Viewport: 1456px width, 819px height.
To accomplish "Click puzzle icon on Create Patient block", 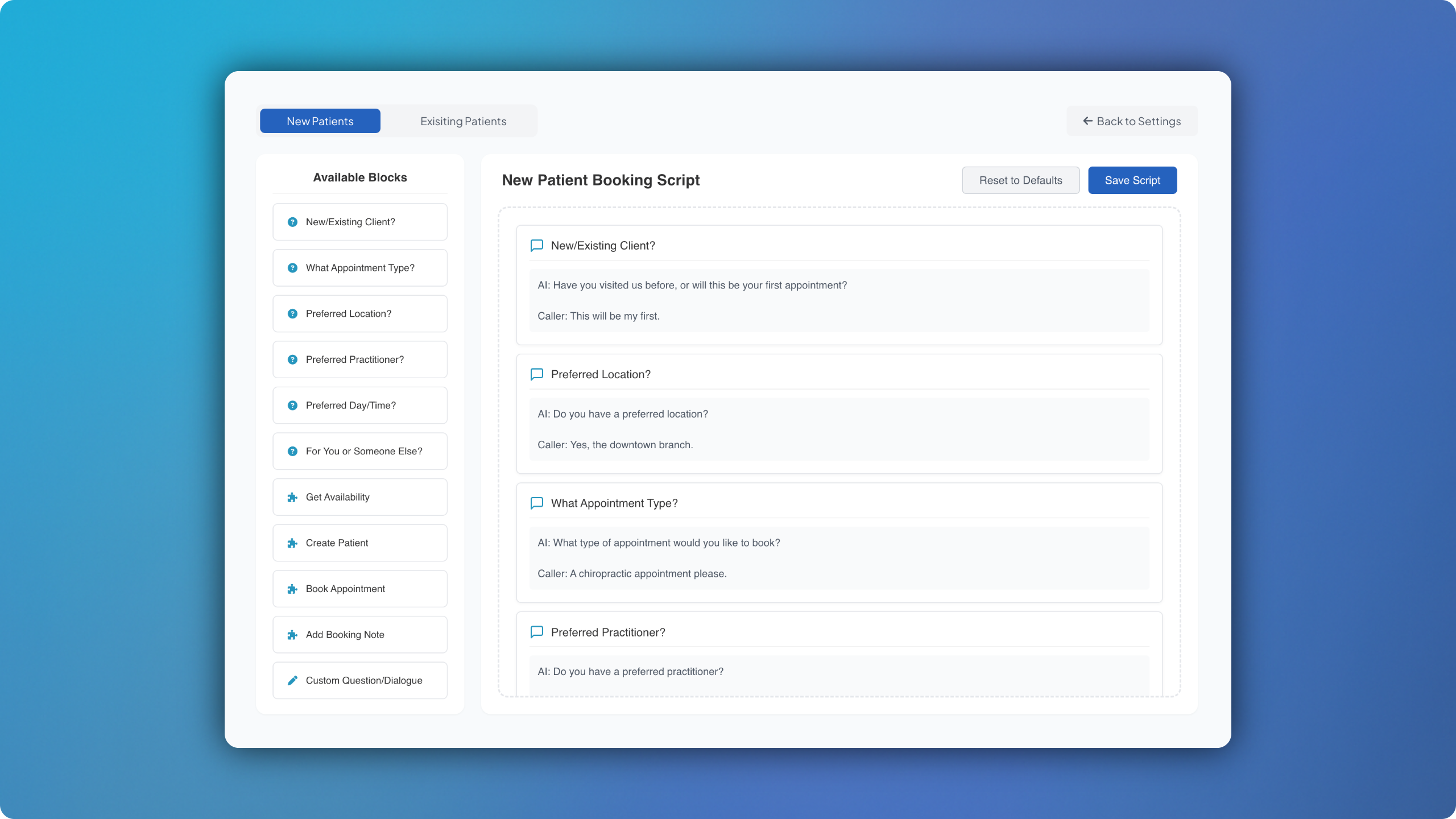I will pos(292,543).
